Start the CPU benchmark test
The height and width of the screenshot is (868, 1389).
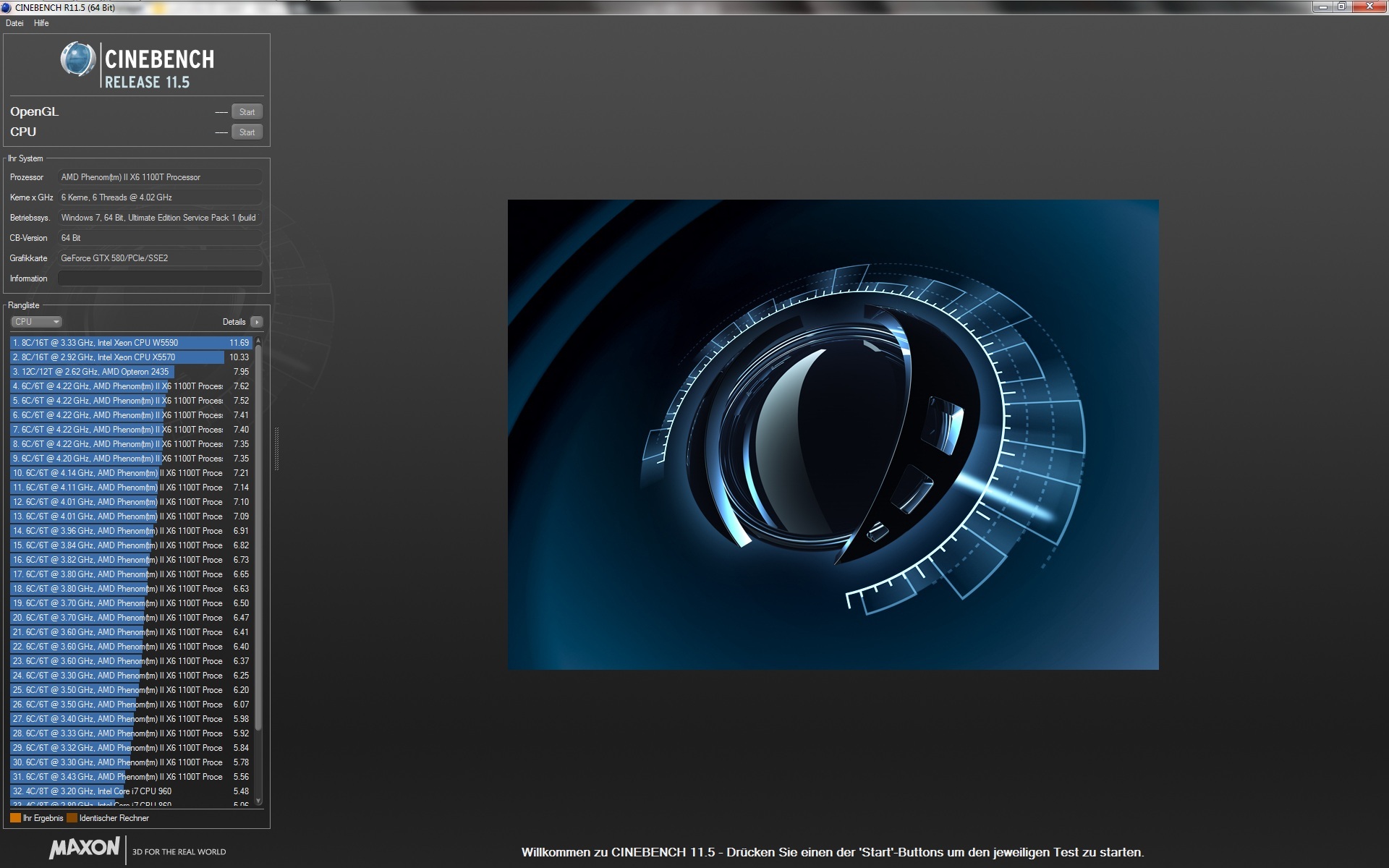247,132
